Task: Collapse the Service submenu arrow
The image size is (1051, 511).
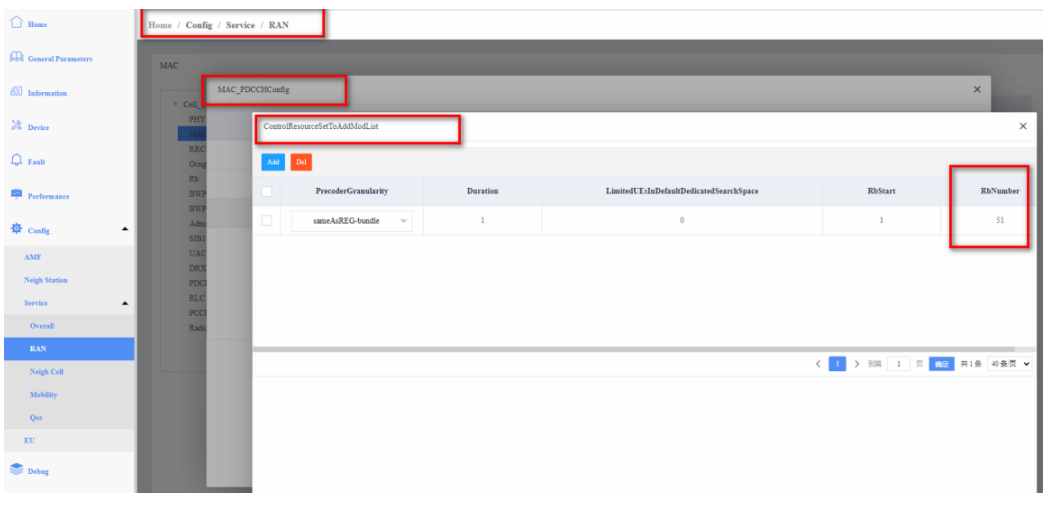Action: pos(125,303)
